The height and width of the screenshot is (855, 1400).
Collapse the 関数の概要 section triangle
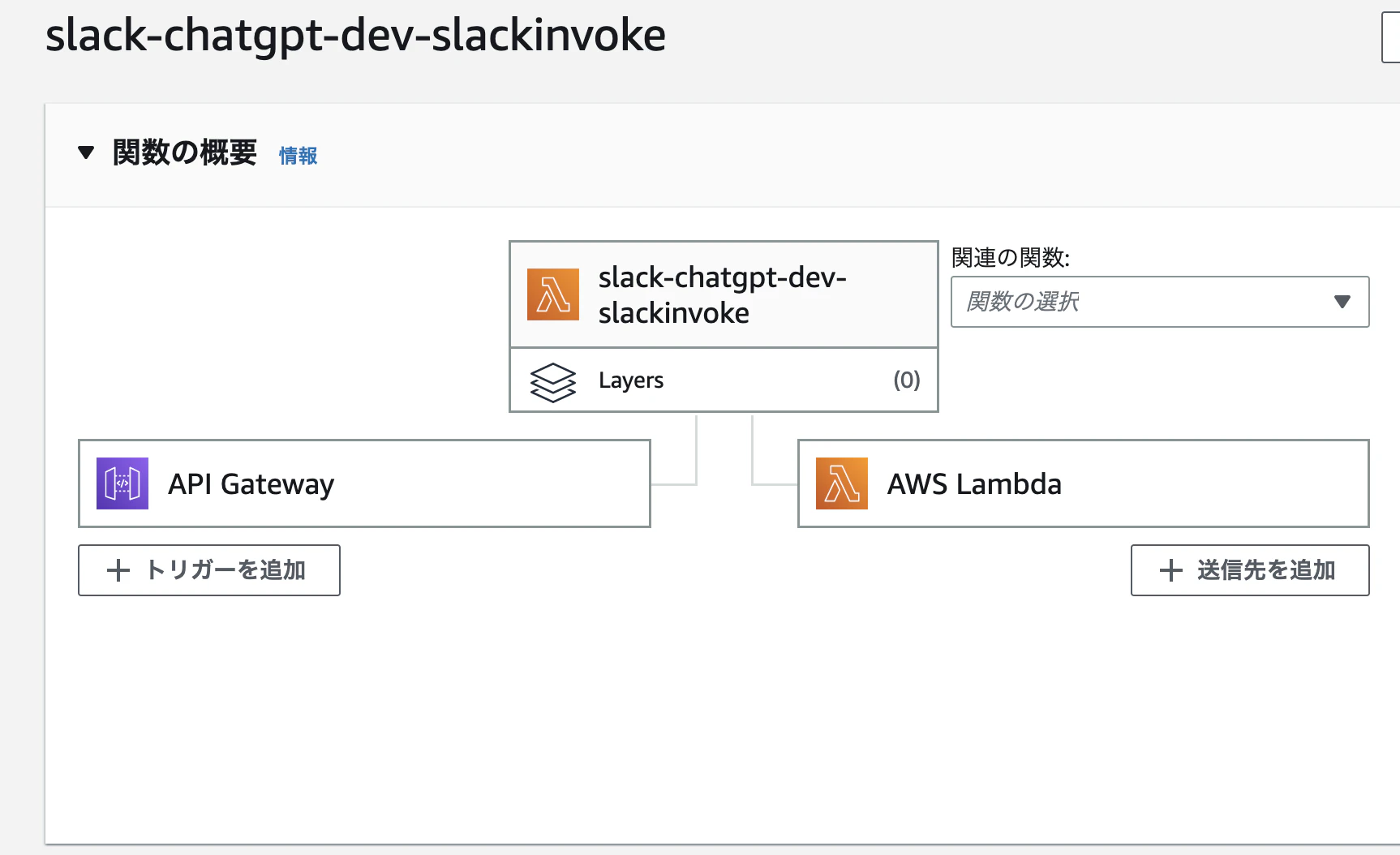click(86, 153)
